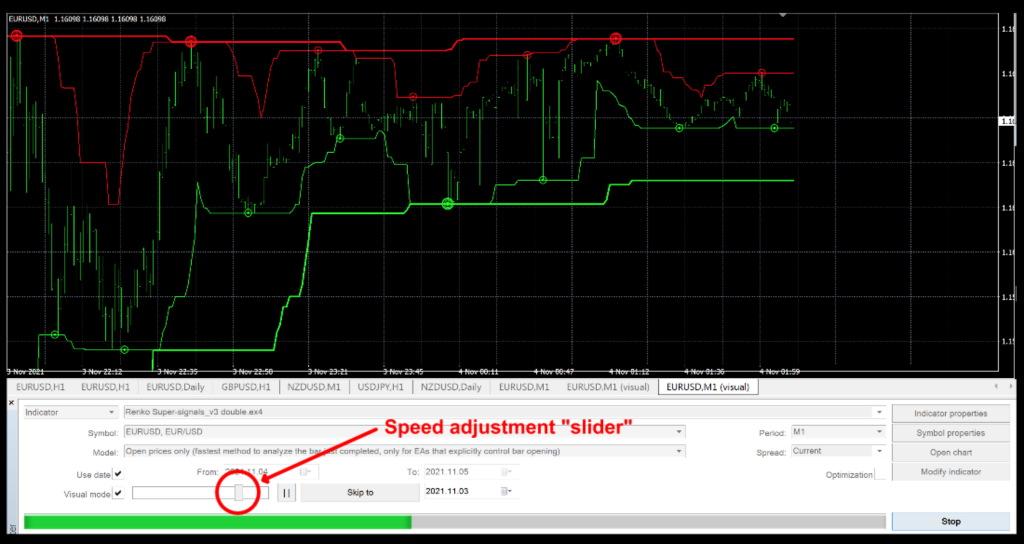Click the red signal circle at the chart's top-left
This screenshot has width=1024, height=544.
click(x=16, y=36)
